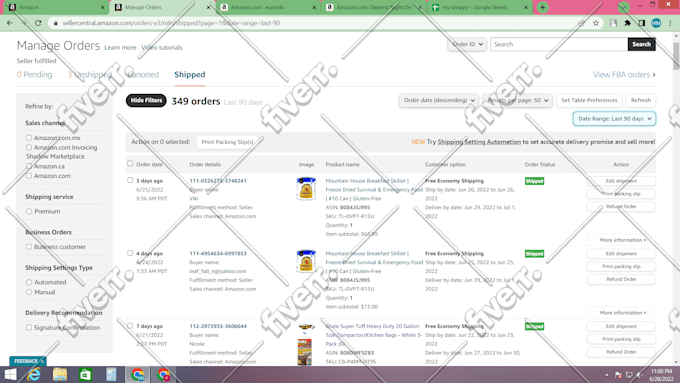Check the select-all orders header checkbox
Image resolution: width=680 pixels, height=383 pixels.
pos(130,164)
